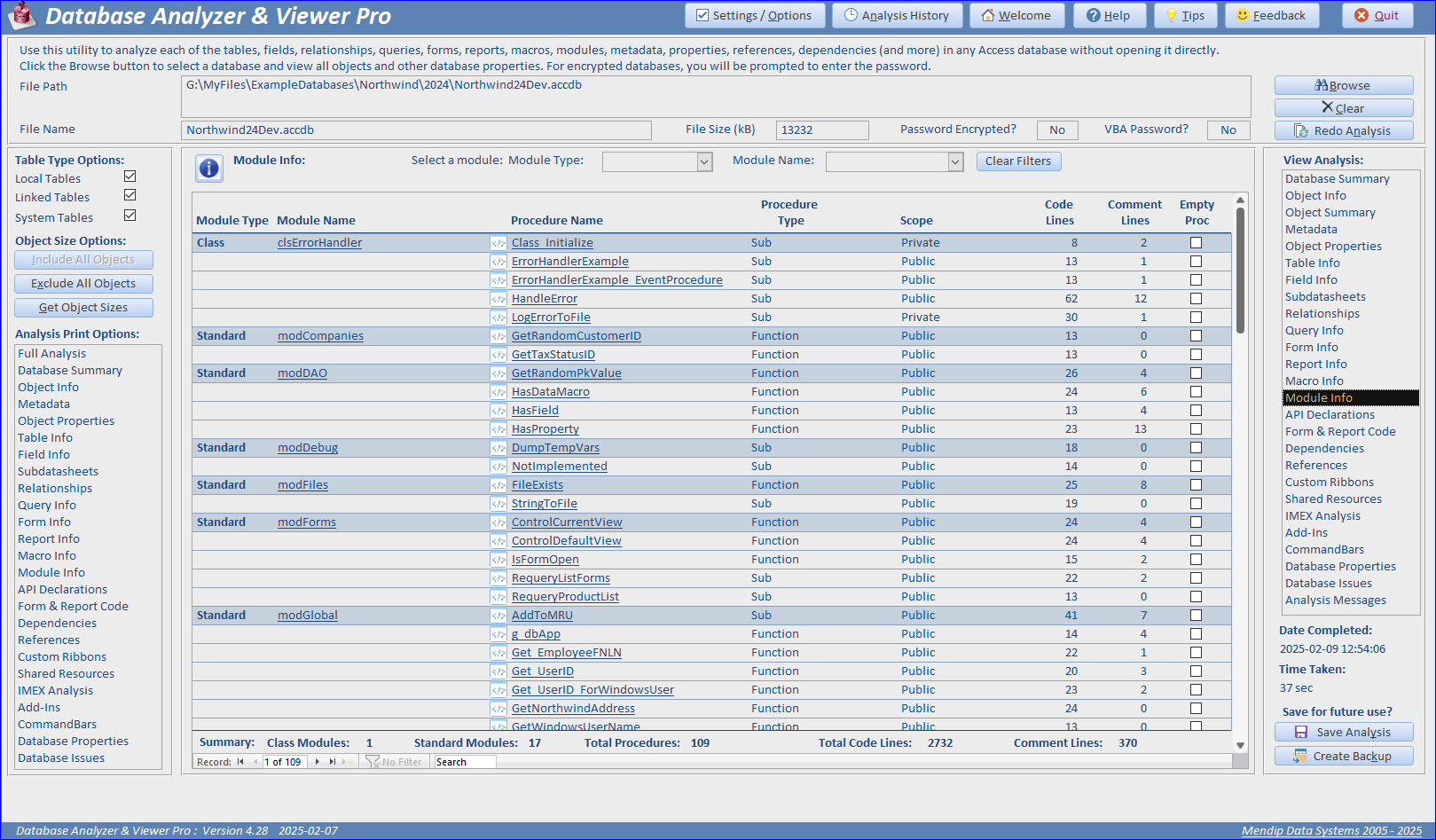
Task: Select Database Summary in View Analysis list
Action: [x=1337, y=179]
